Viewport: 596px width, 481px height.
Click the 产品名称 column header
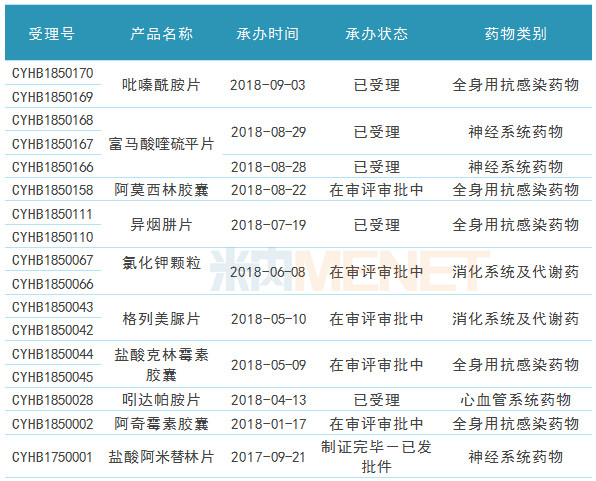pos(162,34)
